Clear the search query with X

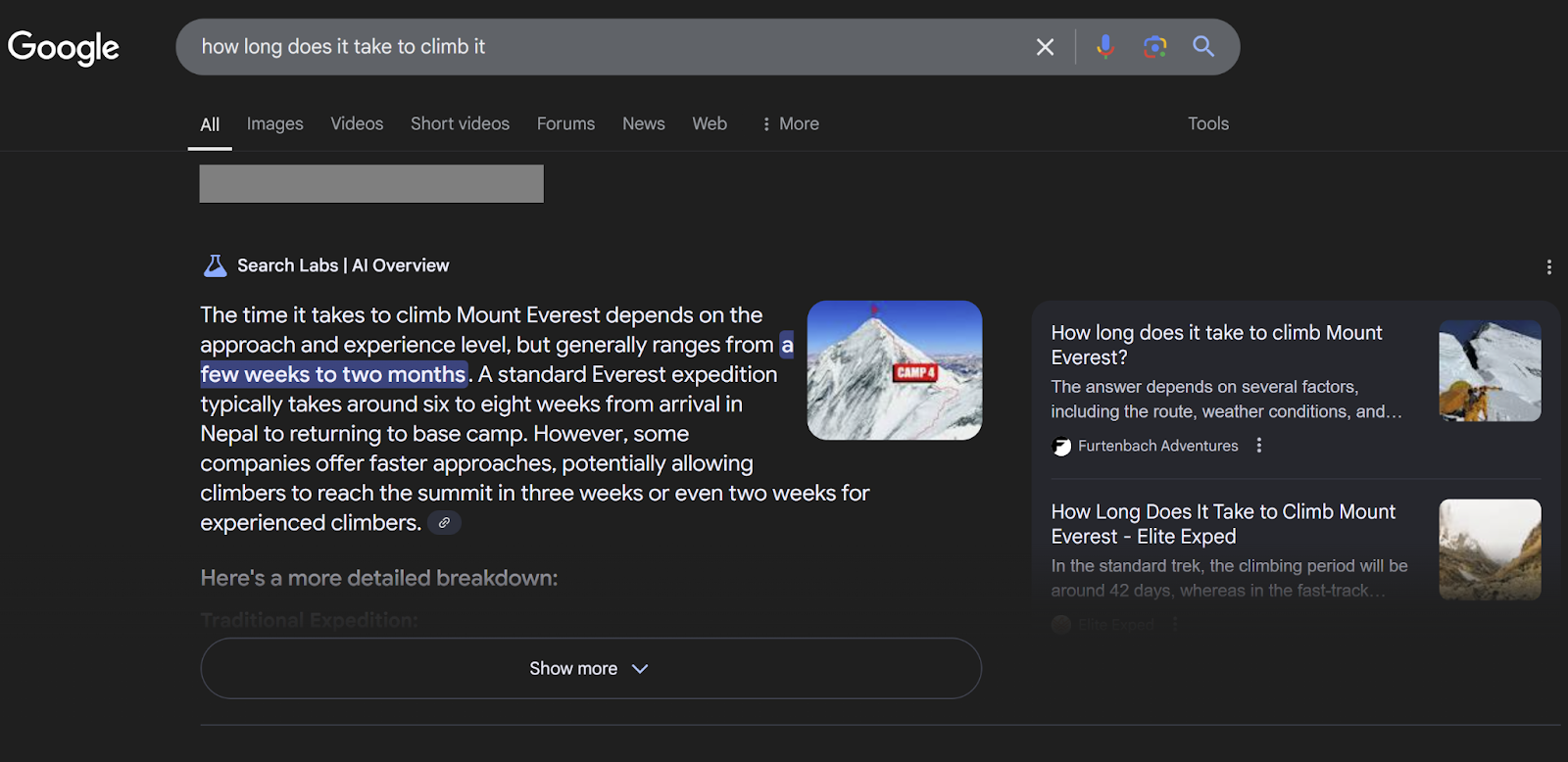click(x=1046, y=47)
